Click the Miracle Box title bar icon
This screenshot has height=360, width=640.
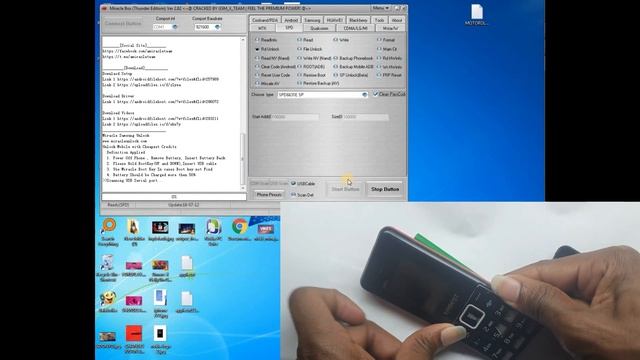coord(104,8)
